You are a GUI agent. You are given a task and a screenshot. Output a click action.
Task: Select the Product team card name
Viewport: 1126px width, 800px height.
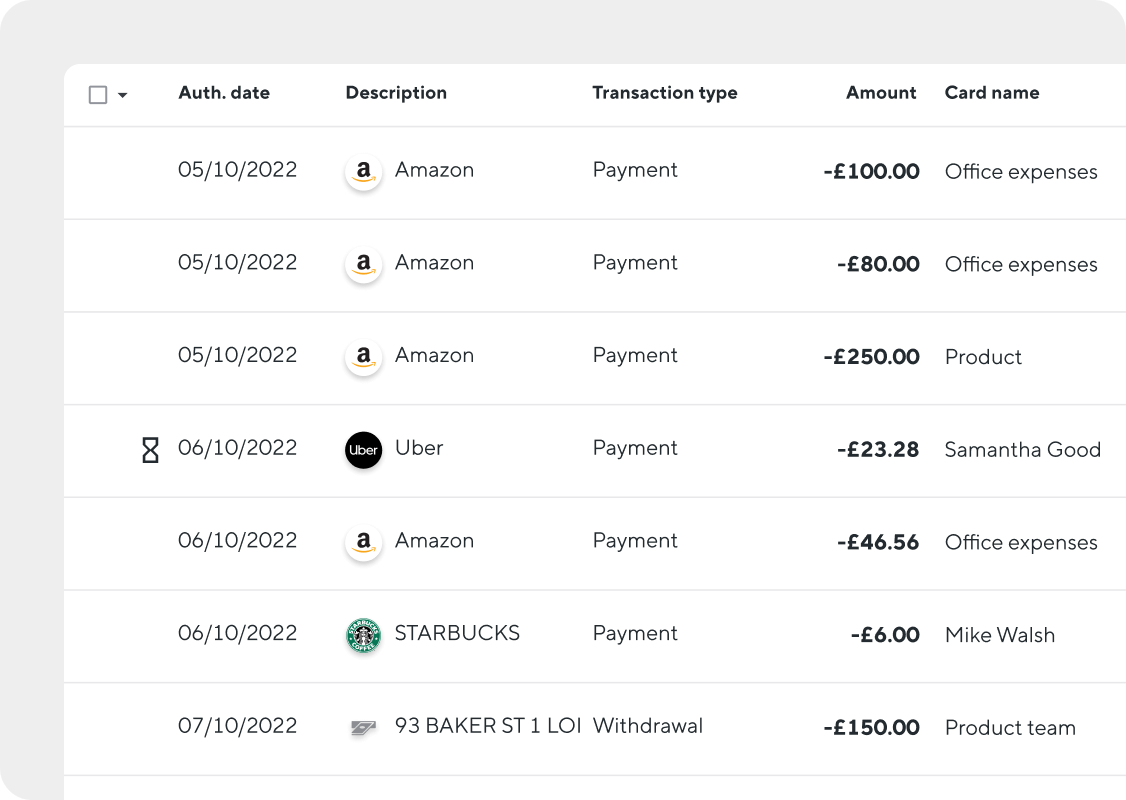pos(1010,728)
